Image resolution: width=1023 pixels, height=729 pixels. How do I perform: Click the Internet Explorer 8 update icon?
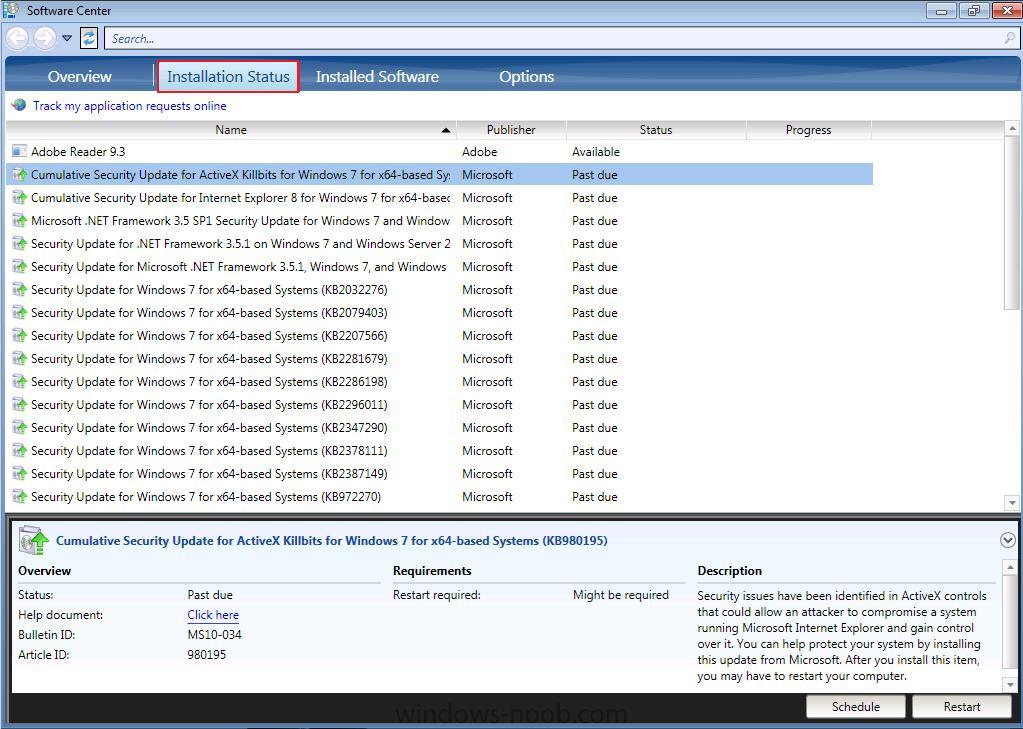click(x=20, y=197)
